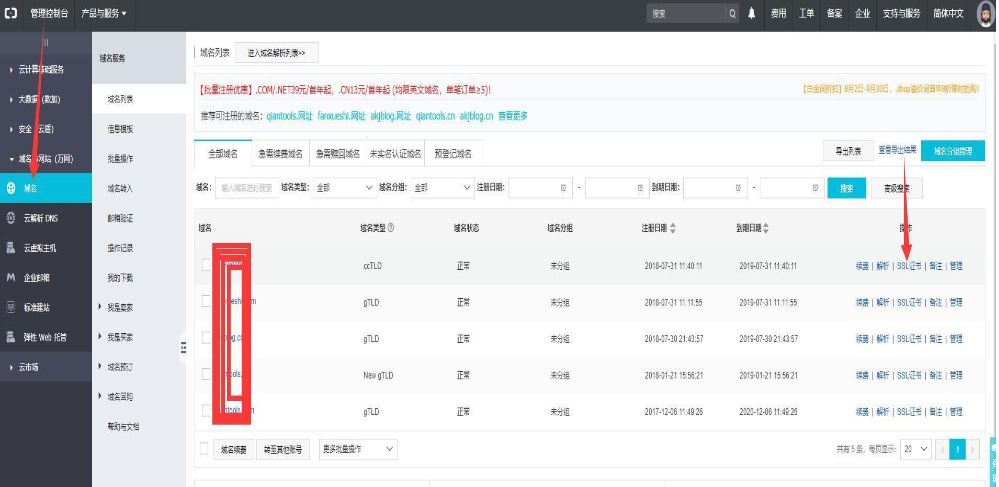
Task: Click 转至其他账号 button
Action: tap(283, 449)
